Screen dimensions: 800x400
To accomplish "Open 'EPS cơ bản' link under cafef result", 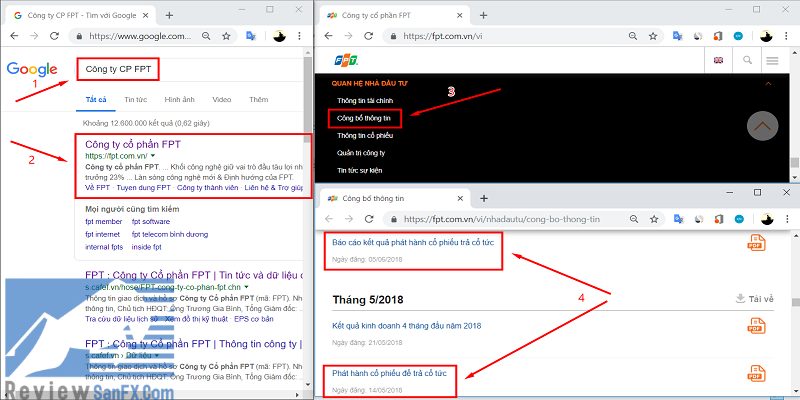I will tap(254, 319).
